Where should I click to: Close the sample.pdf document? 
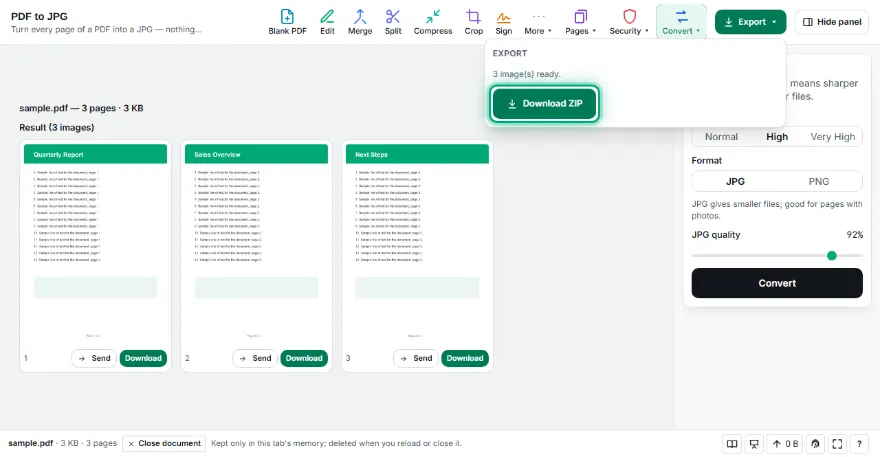point(164,444)
